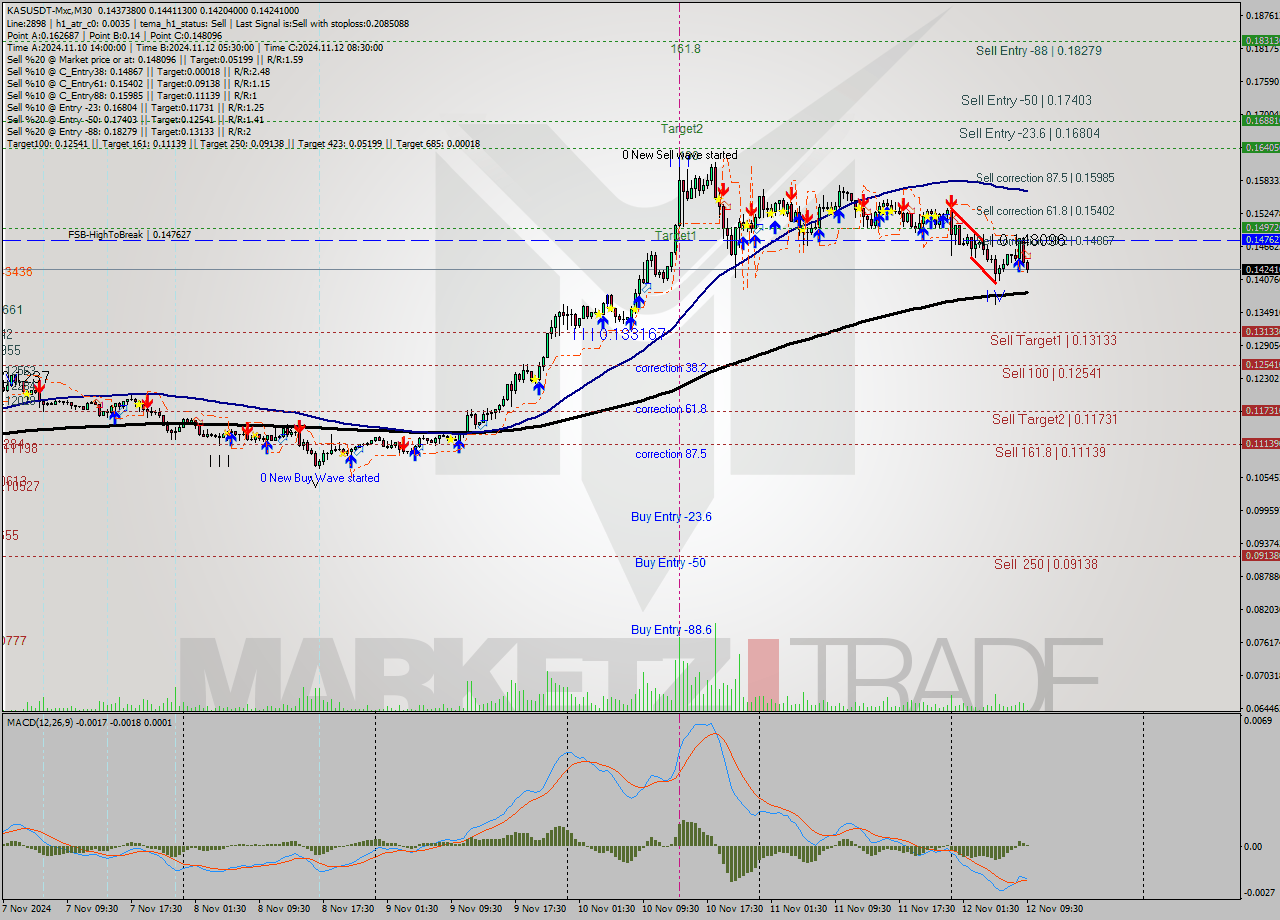Select the blue 'correction 87.5' label

point(671,454)
